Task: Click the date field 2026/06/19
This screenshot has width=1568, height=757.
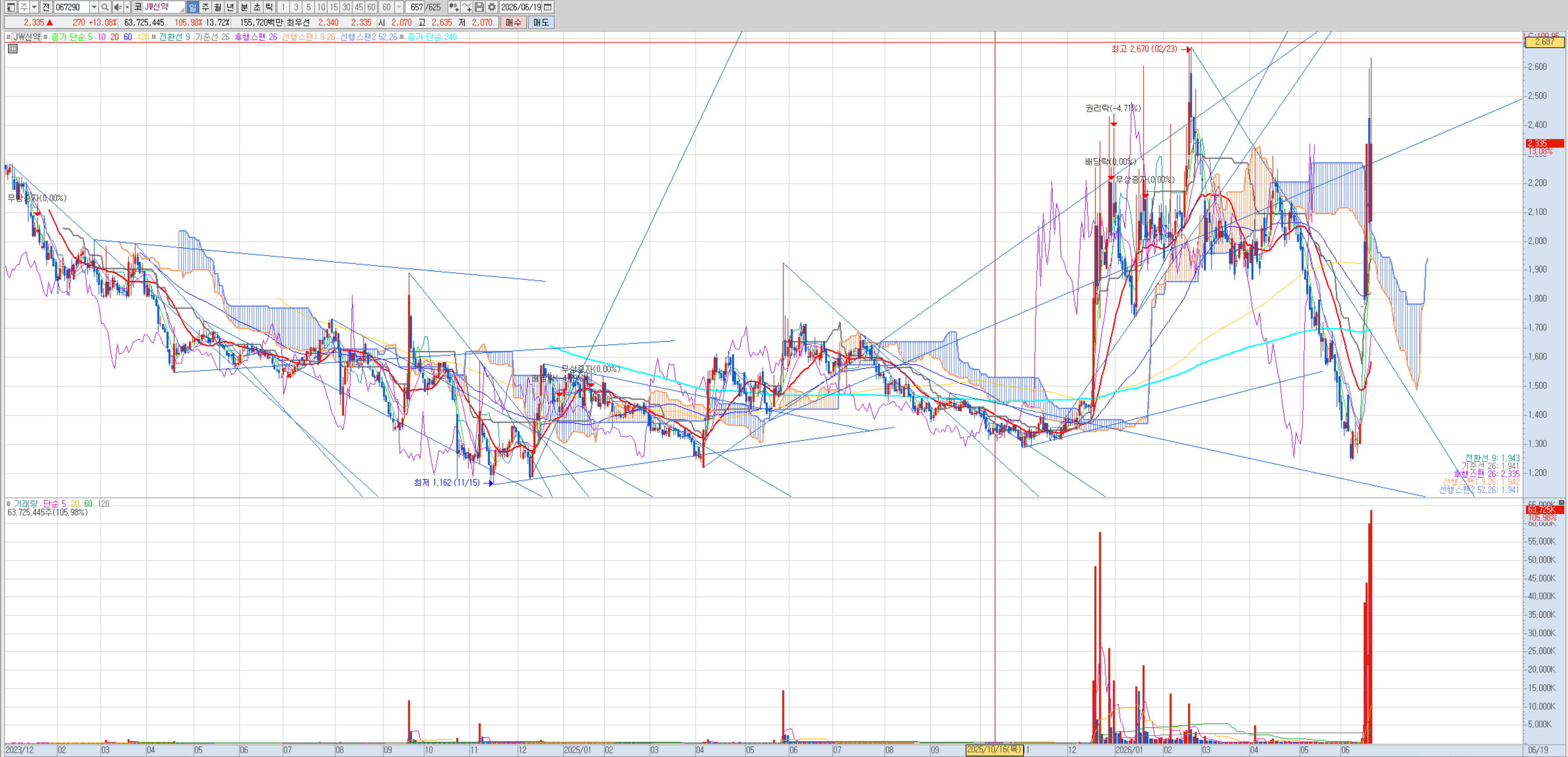Action: click(520, 7)
